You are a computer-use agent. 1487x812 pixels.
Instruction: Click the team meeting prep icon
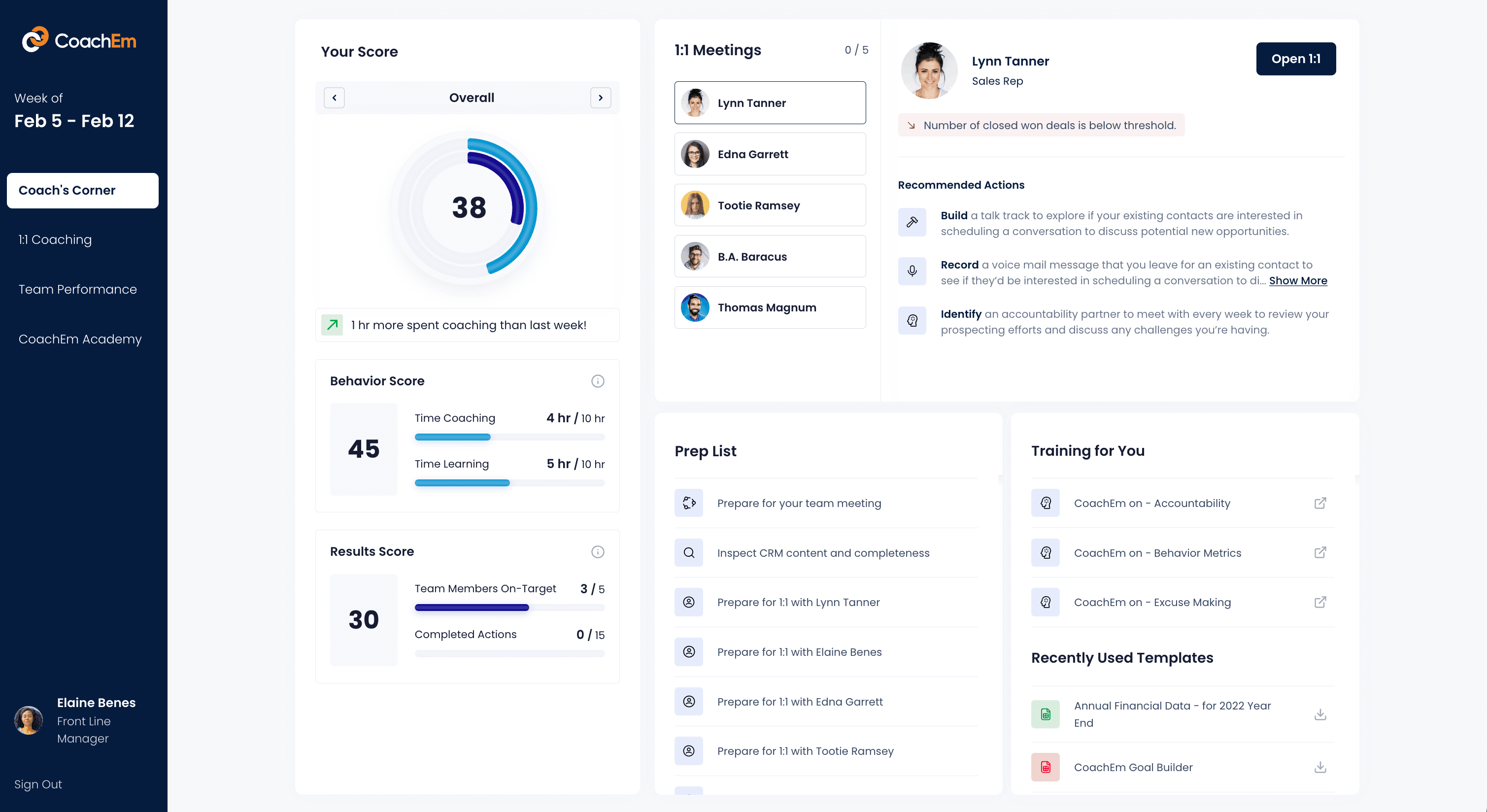click(x=689, y=503)
